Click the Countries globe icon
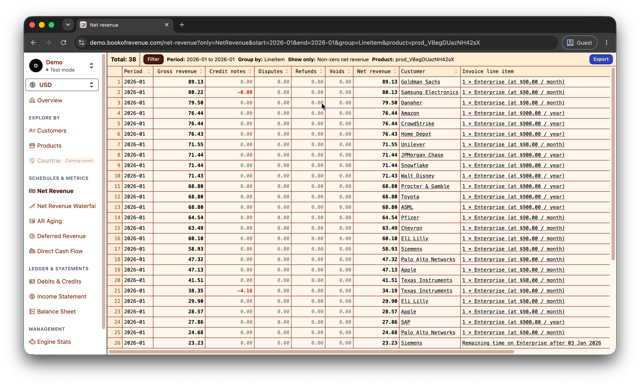 click(x=32, y=161)
